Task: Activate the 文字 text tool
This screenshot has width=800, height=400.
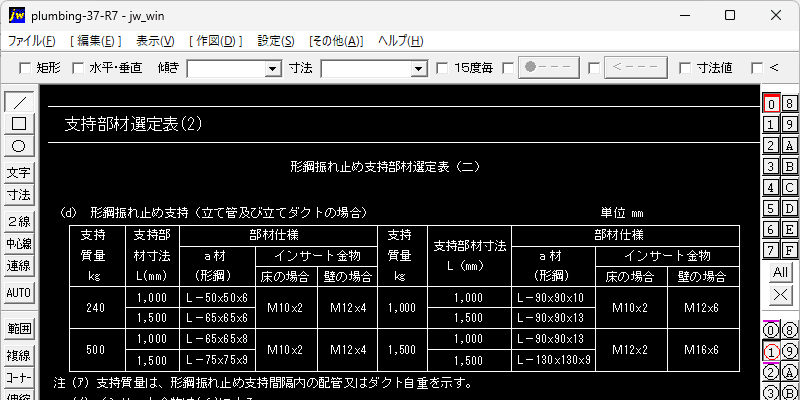Action: pos(19,173)
